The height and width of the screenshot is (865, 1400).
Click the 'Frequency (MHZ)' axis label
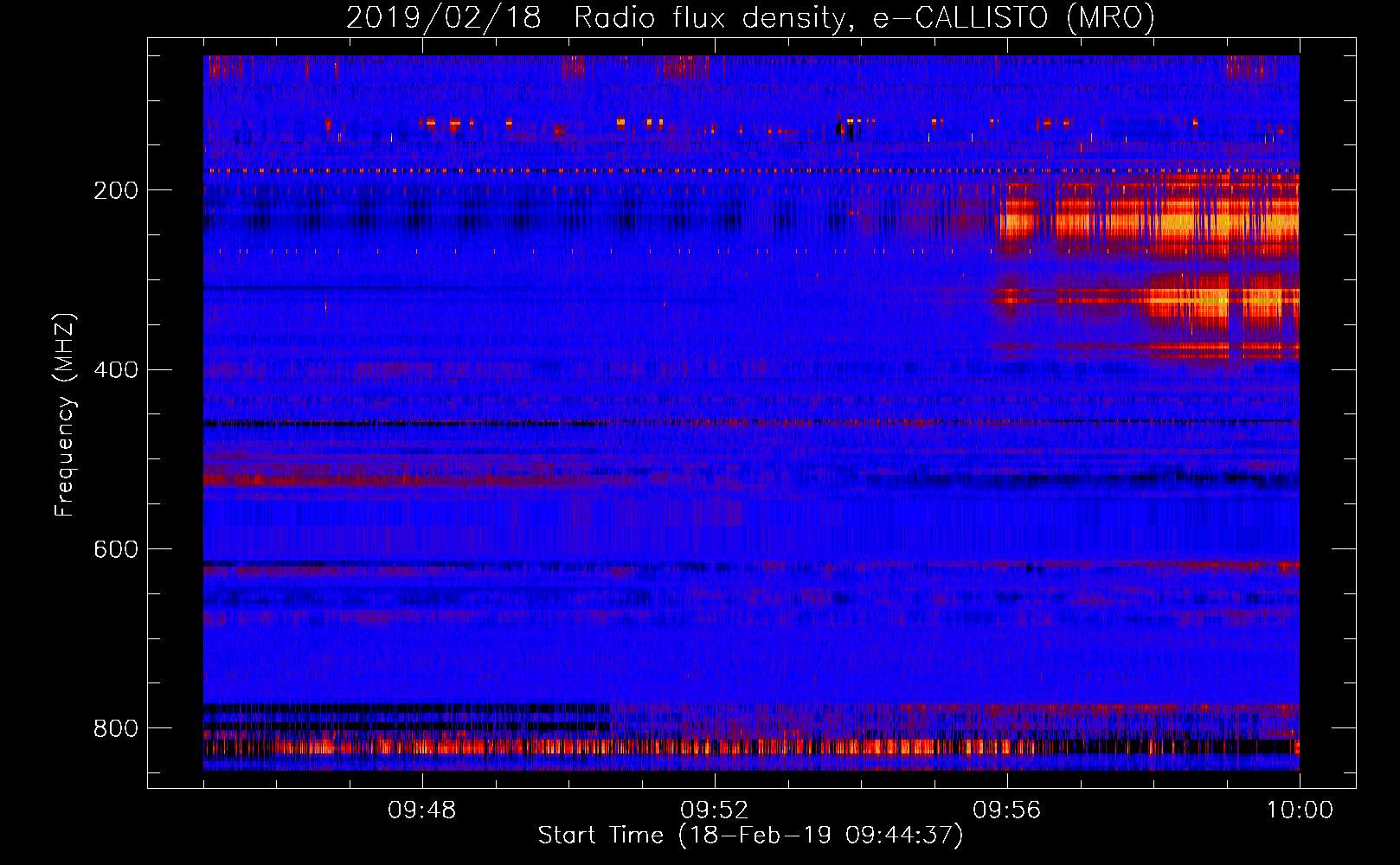pyautogui.click(x=64, y=414)
